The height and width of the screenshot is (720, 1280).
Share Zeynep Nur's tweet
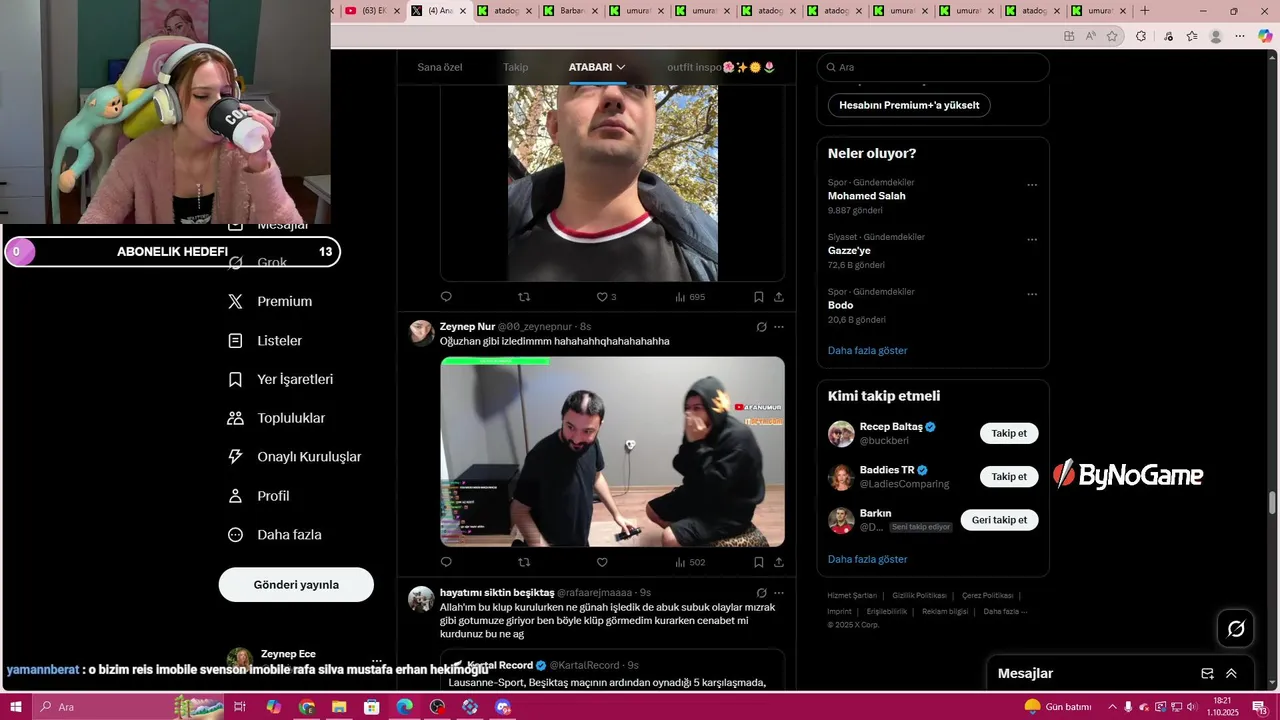coord(779,562)
